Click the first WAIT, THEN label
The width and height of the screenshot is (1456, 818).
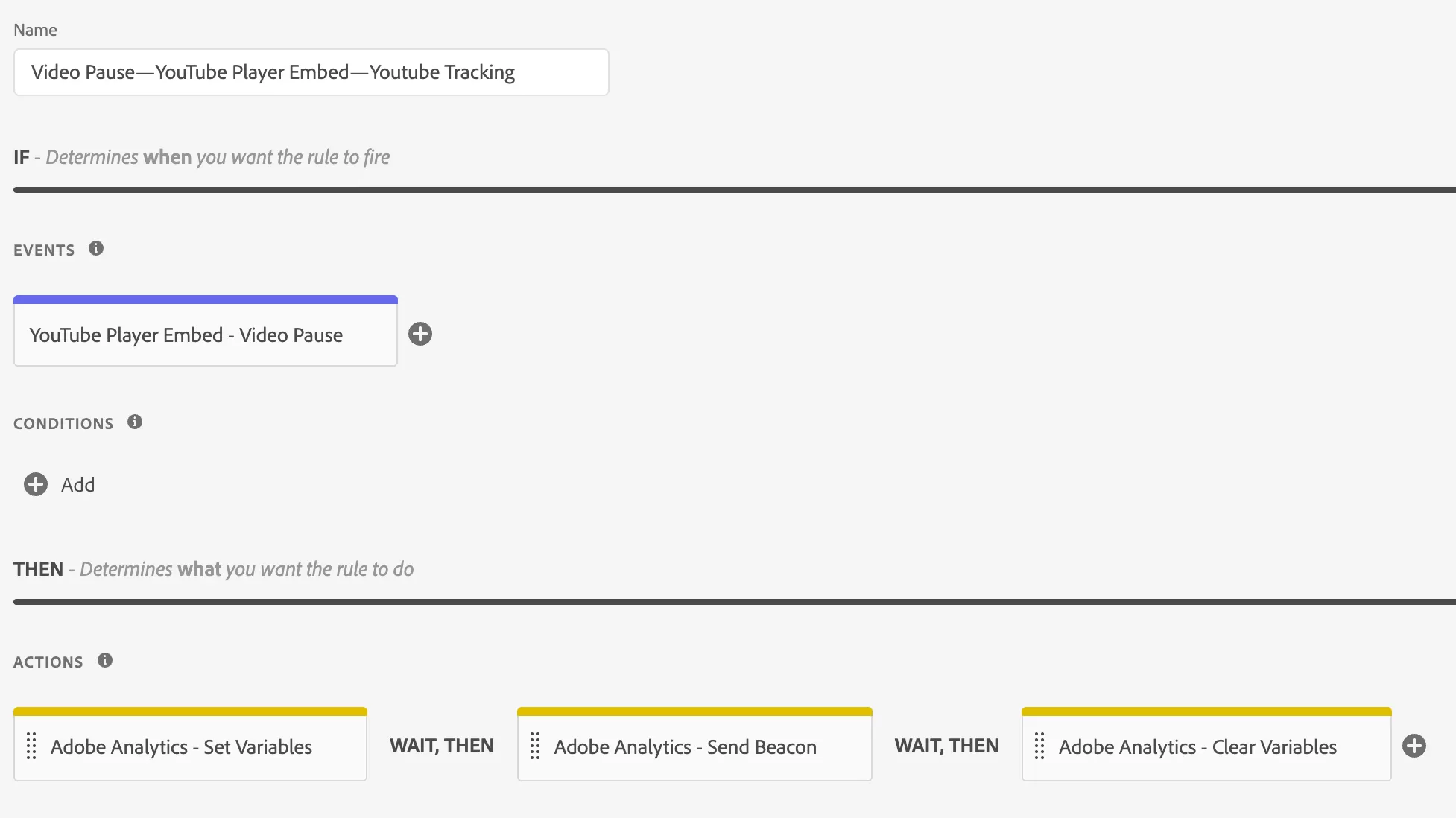tap(442, 746)
